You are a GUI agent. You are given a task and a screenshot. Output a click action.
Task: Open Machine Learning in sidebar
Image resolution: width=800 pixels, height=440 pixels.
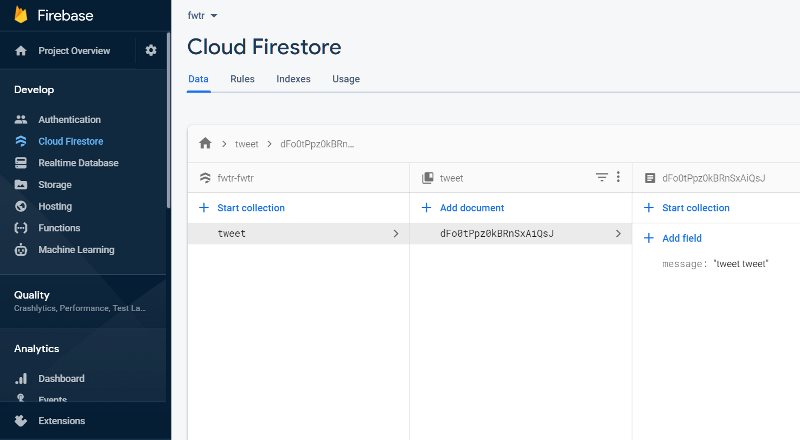(x=76, y=250)
